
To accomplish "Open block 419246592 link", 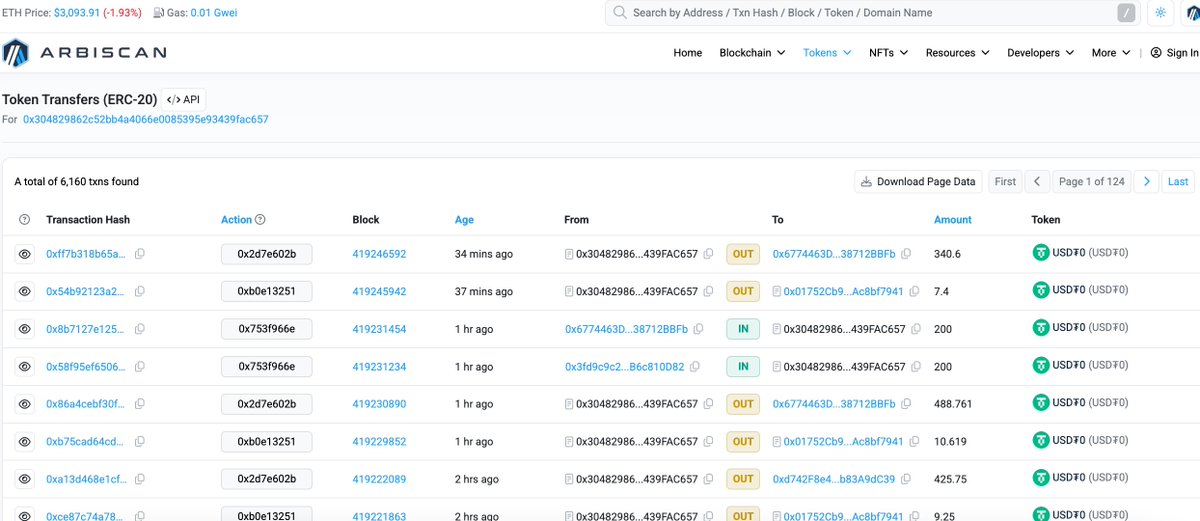I will pos(379,254).
